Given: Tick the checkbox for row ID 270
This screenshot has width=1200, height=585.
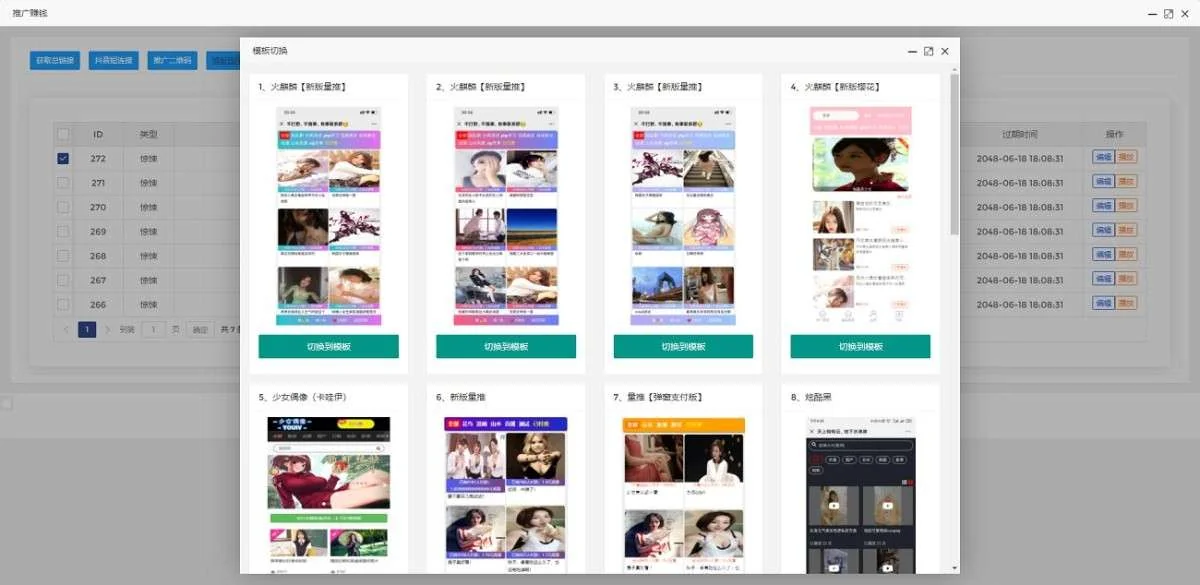Looking at the screenshot, I should 63,207.
